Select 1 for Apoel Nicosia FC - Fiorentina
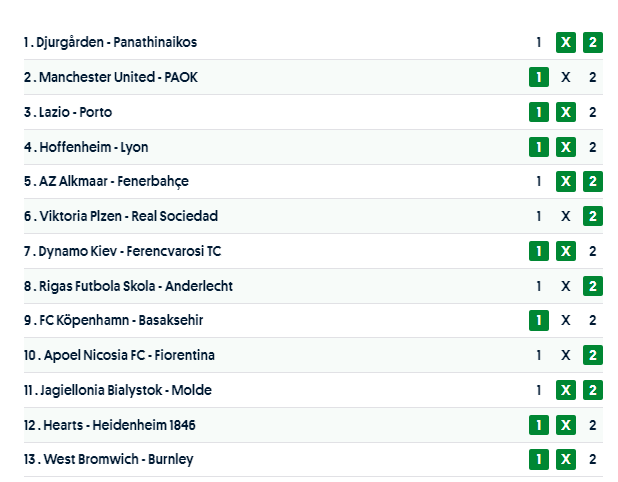The image size is (618, 482). [x=538, y=355]
